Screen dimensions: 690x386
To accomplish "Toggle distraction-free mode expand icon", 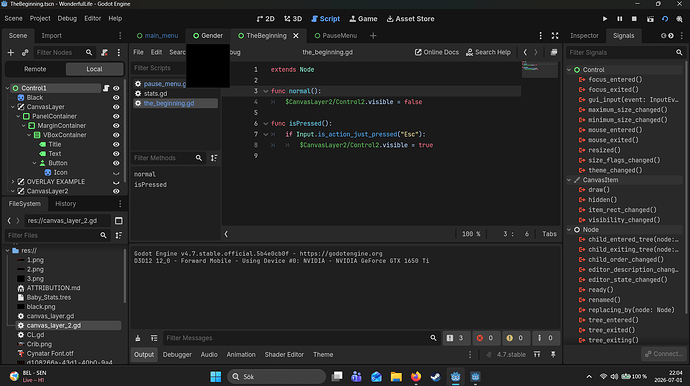I will [555, 36].
